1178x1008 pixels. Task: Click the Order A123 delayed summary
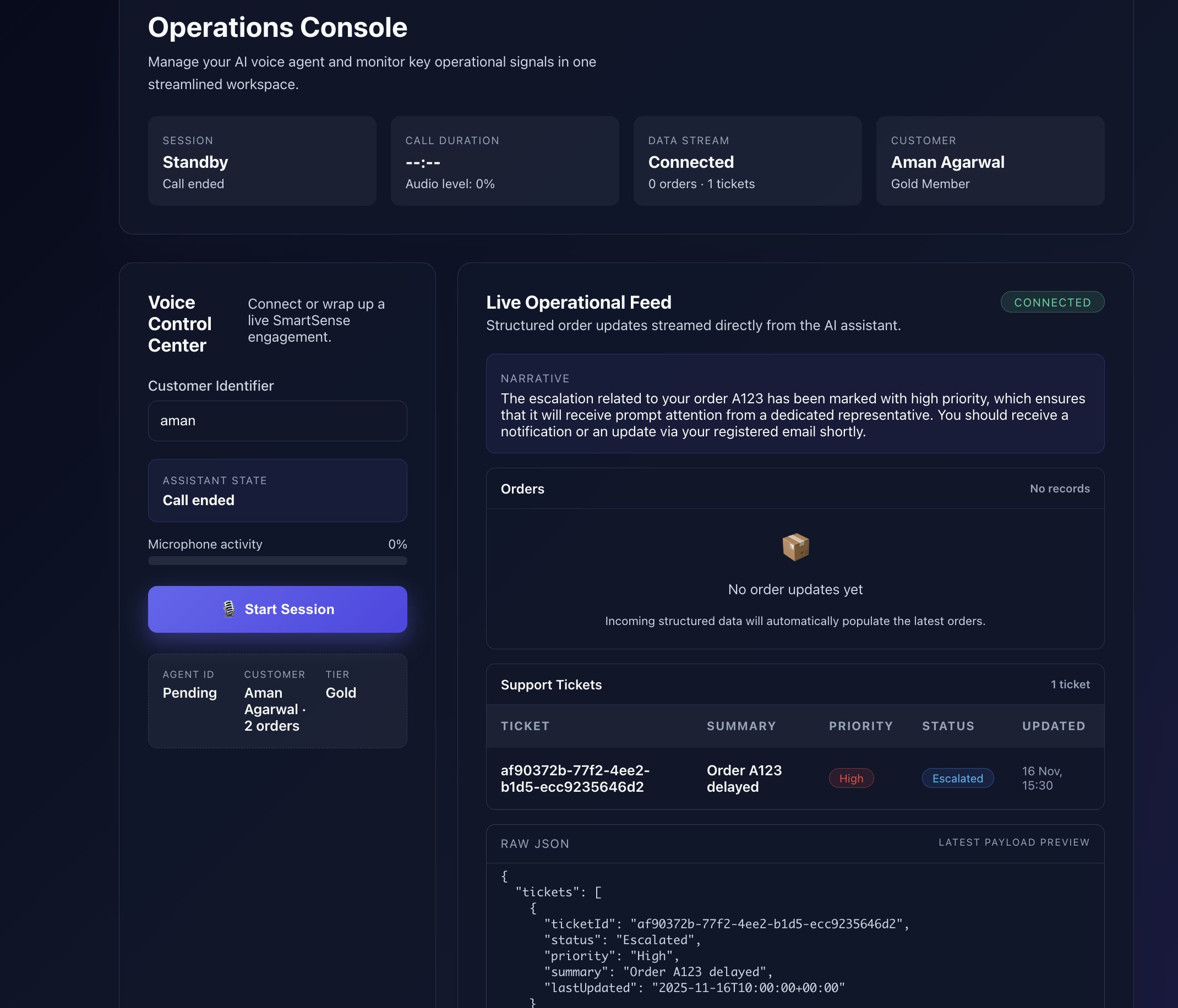[x=744, y=779]
